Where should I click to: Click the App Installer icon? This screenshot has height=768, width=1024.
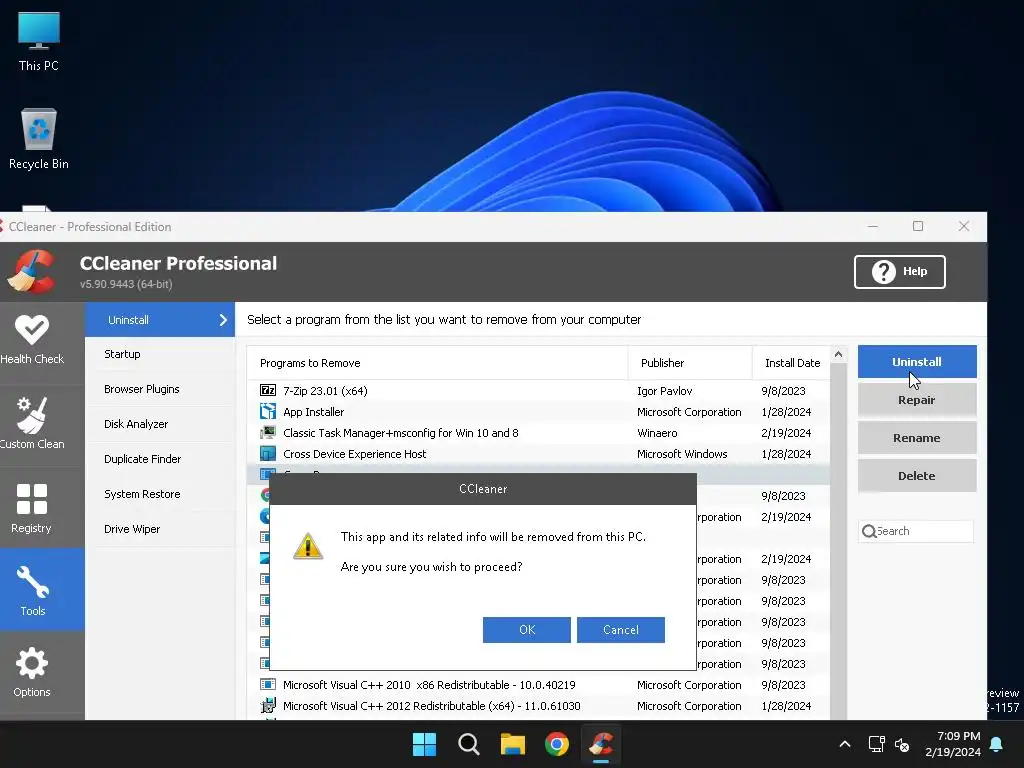click(x=268, y=411)
